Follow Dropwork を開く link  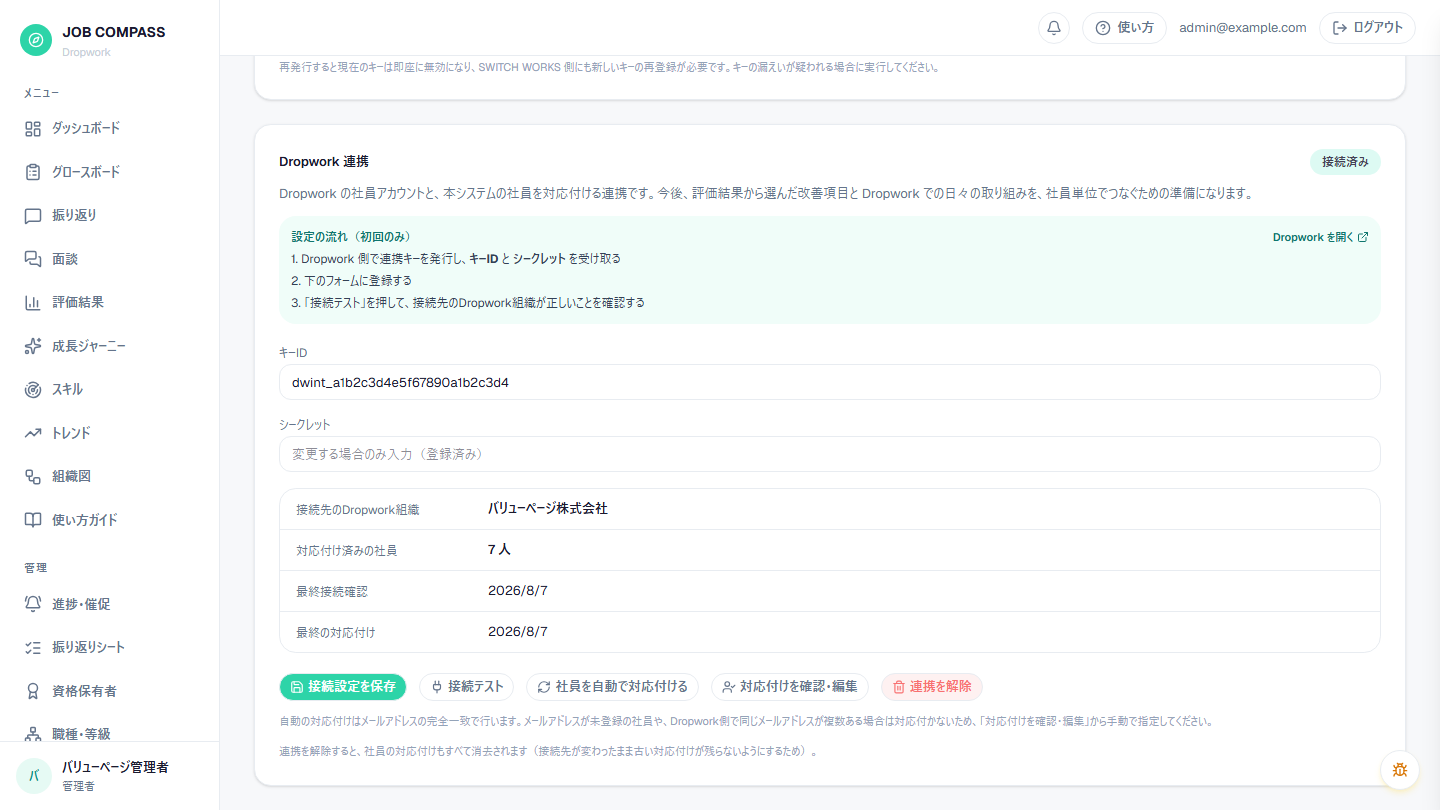tap(1320, 237)
